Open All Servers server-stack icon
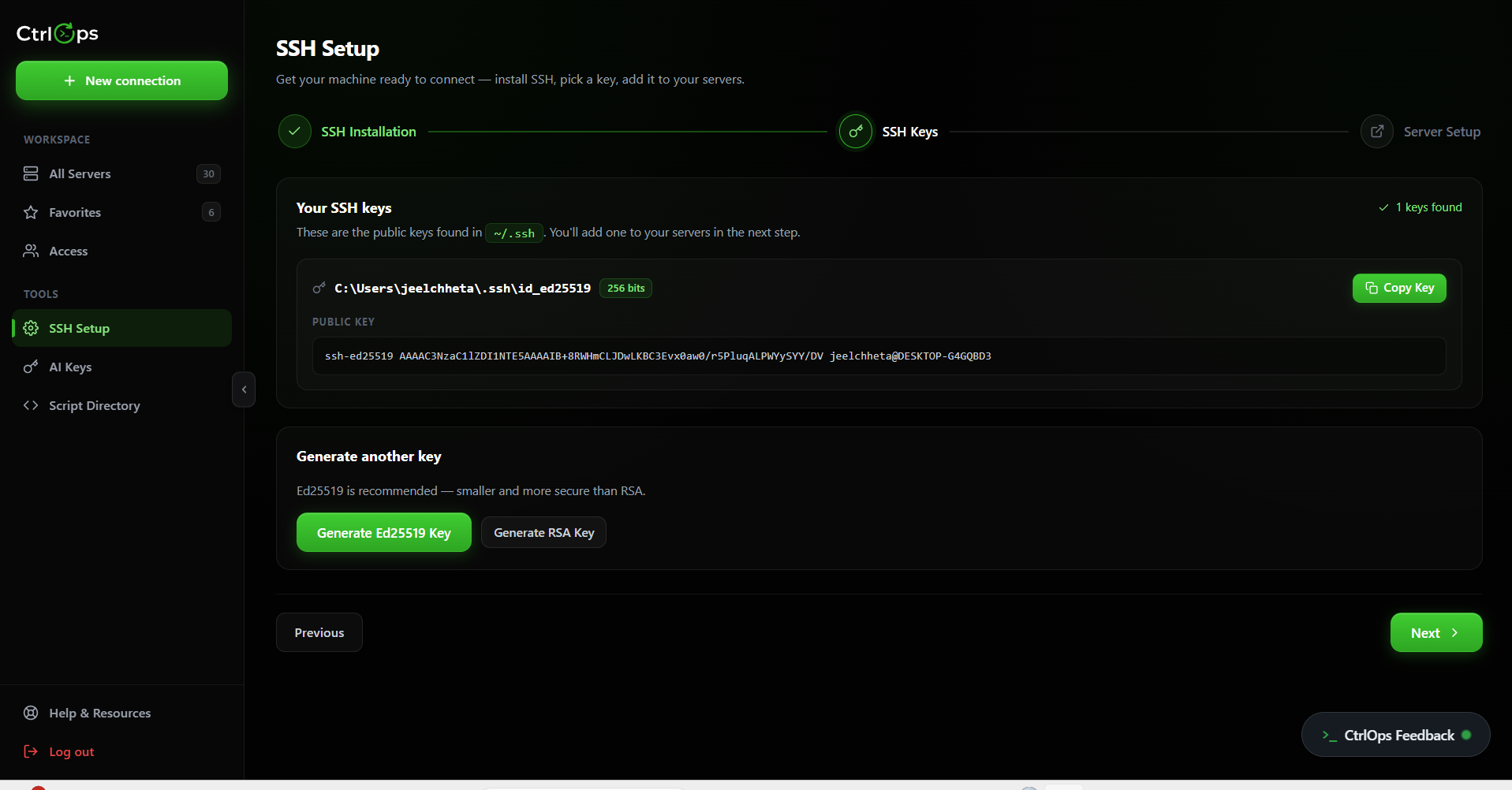 pos(31,173)
